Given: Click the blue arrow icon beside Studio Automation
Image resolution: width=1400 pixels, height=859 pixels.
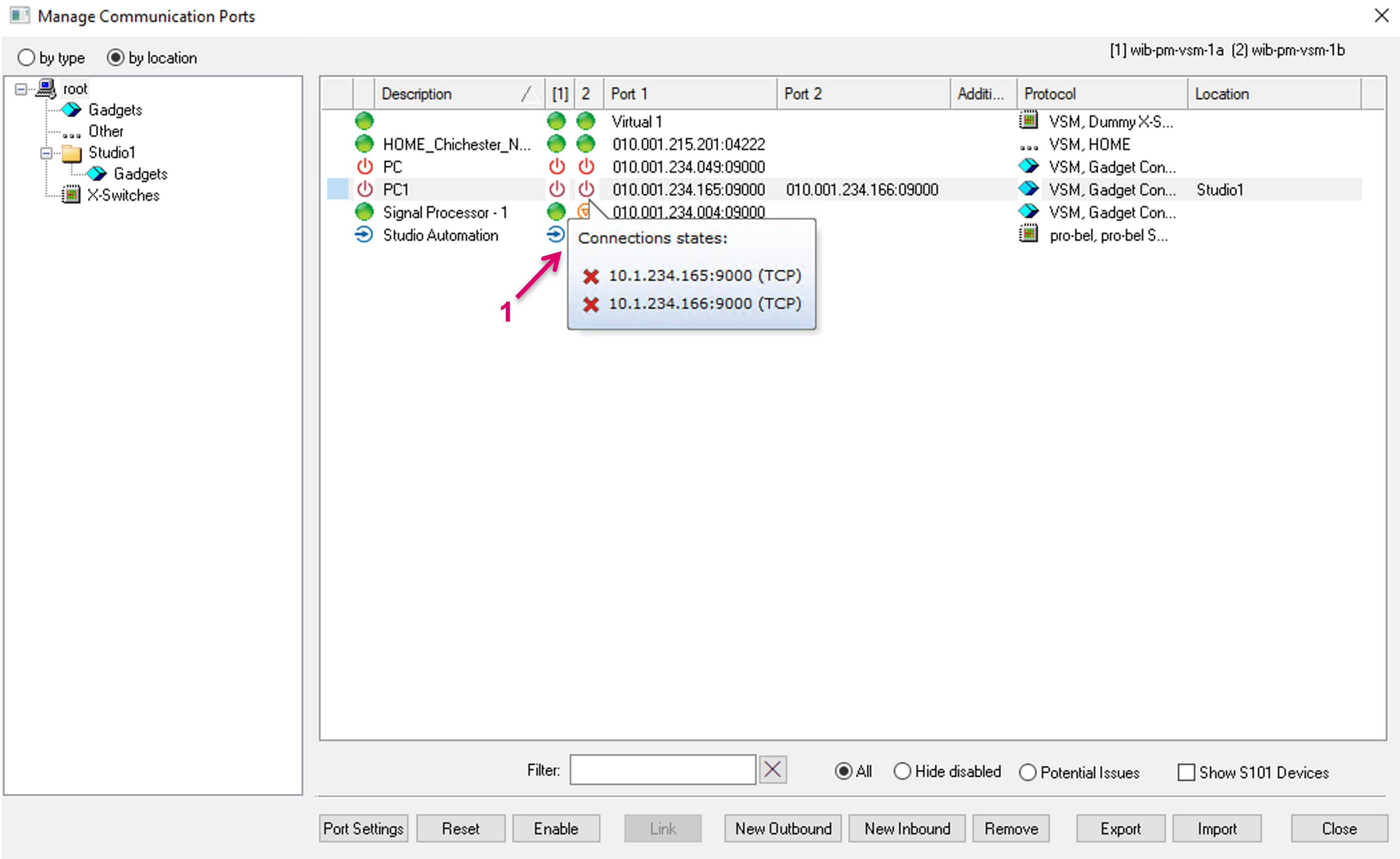Looking at the screenshot, I should click(x=364, y=235).
